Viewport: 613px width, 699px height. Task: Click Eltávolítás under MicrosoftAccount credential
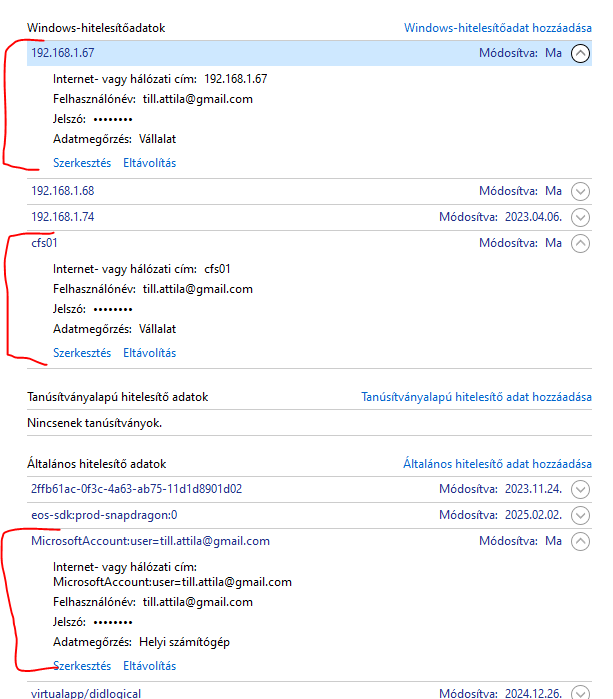pyautogui.click(x=149, y=666)
